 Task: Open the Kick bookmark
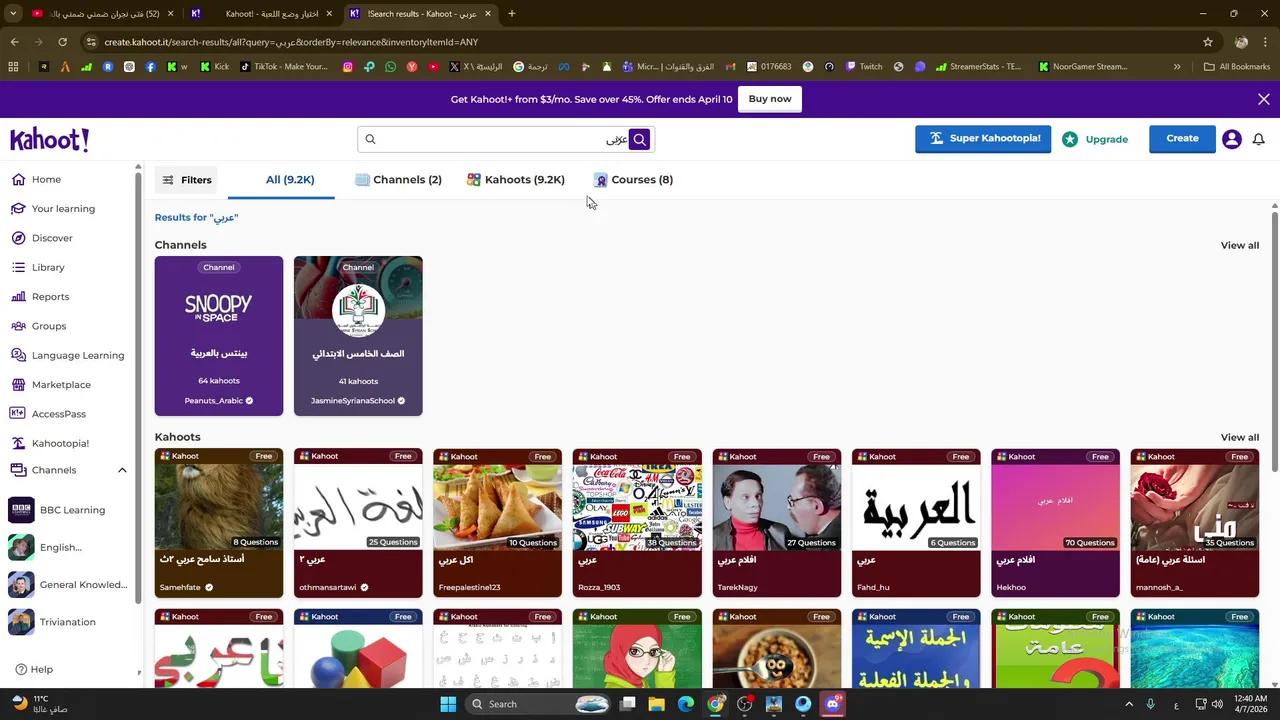pos(214,67)
